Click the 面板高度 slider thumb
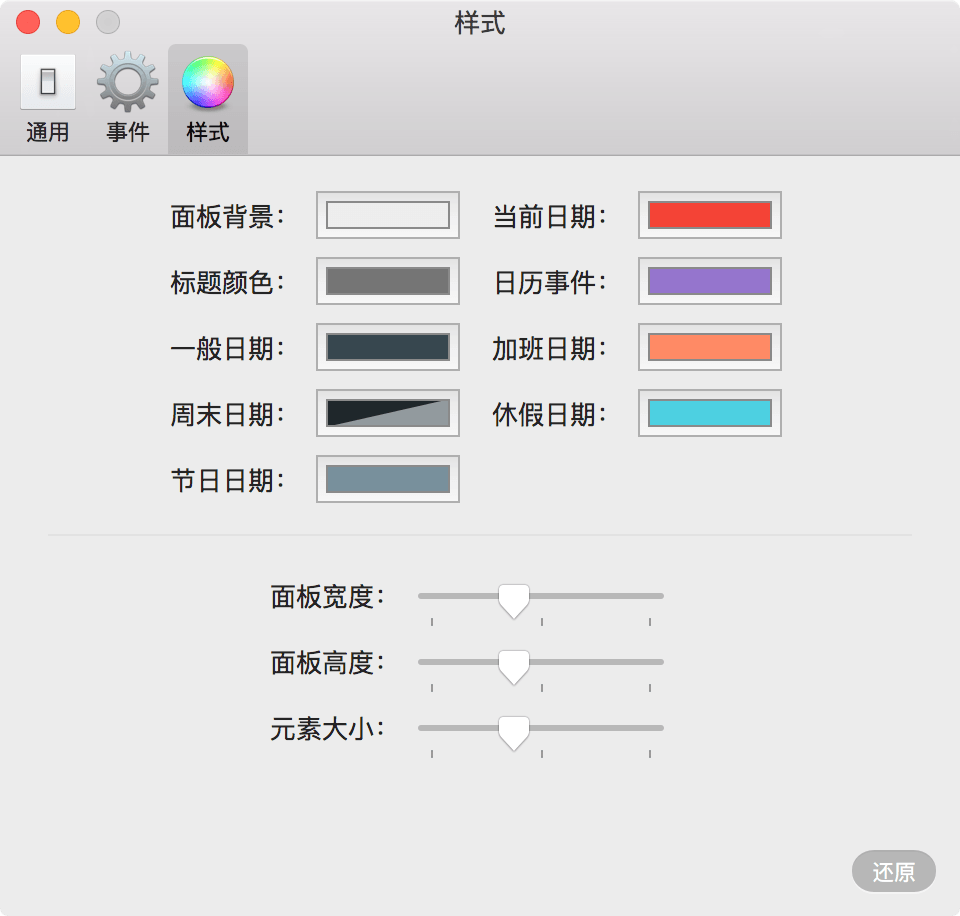The width and height of the screenshot is (960, 916). pos(514,667)
